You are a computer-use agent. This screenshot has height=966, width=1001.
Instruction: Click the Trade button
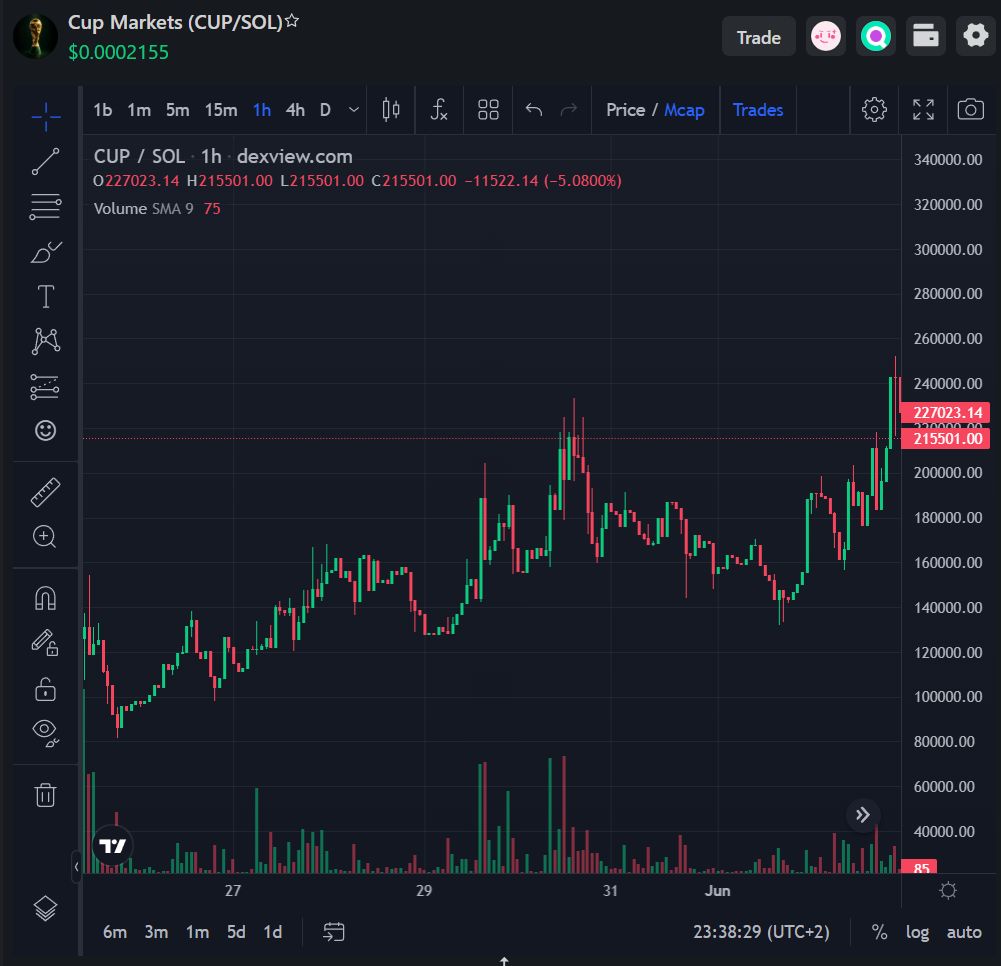(758, 37)
